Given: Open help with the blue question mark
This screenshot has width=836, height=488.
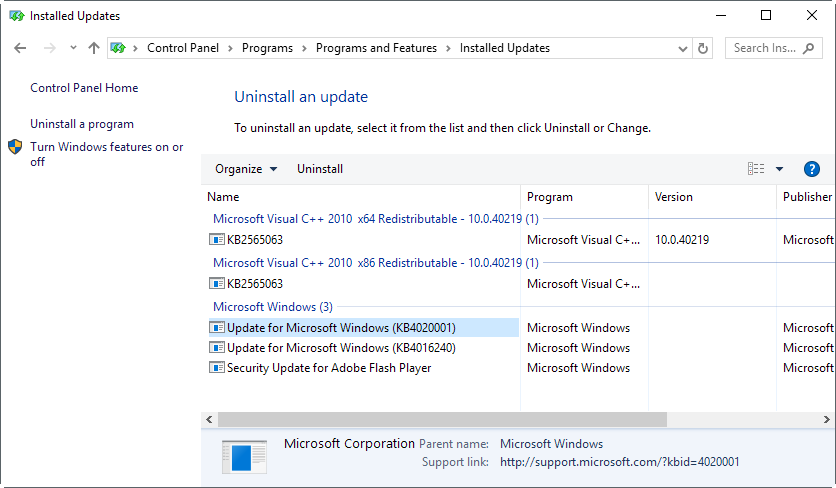Looking at the screenshot, I should (x=811, y=169).
